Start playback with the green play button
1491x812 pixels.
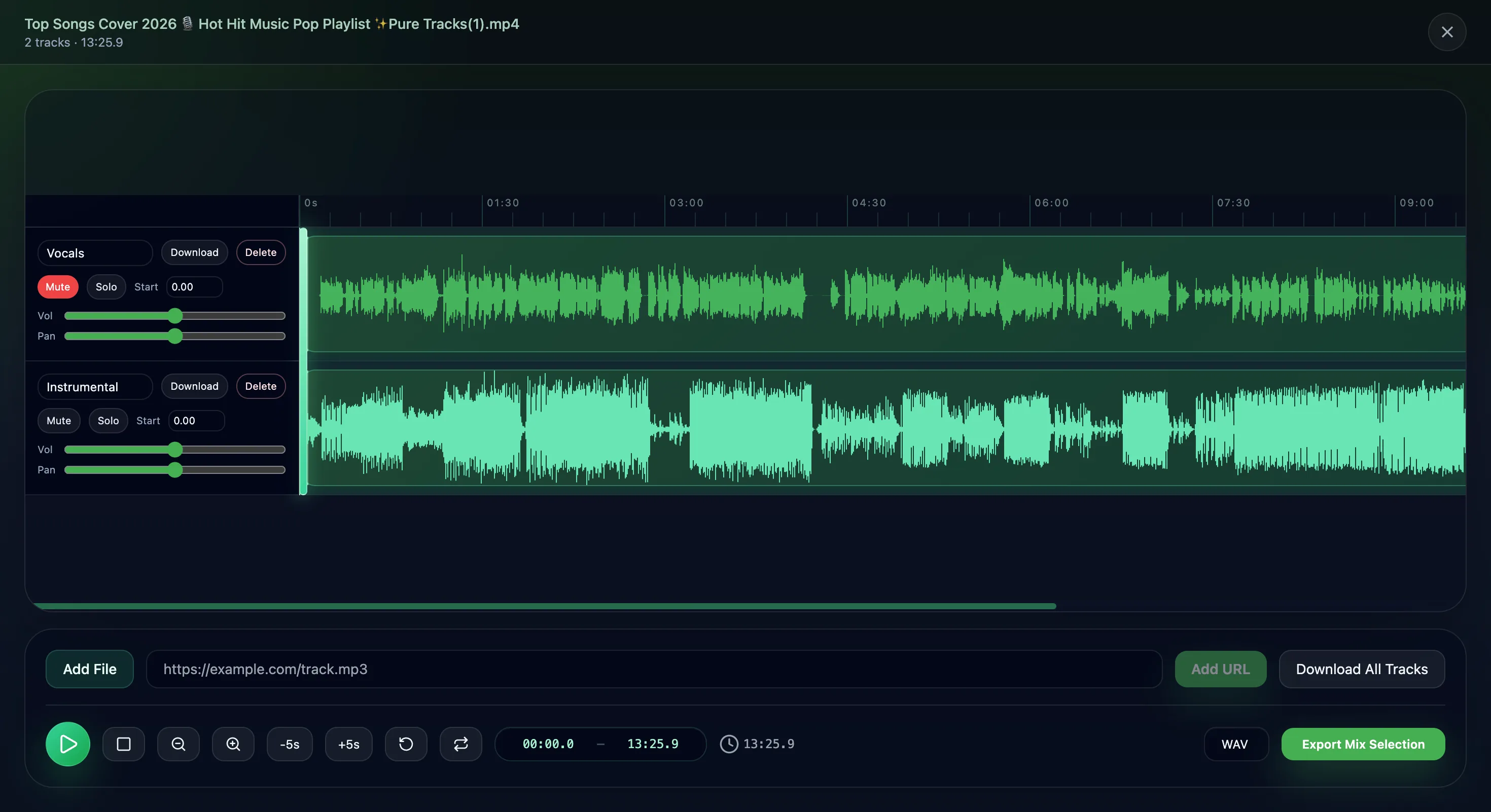point(68,744)
